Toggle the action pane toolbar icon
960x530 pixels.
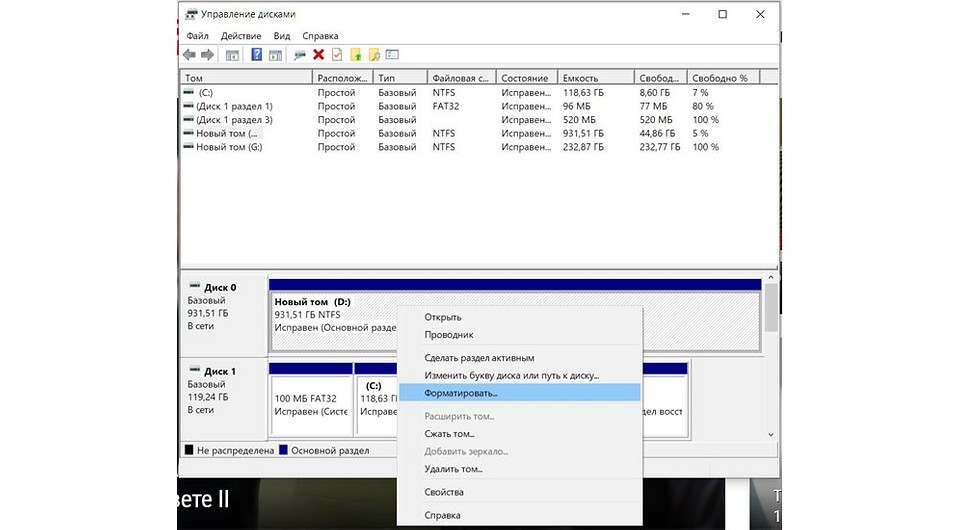click(x=276, y=55)
